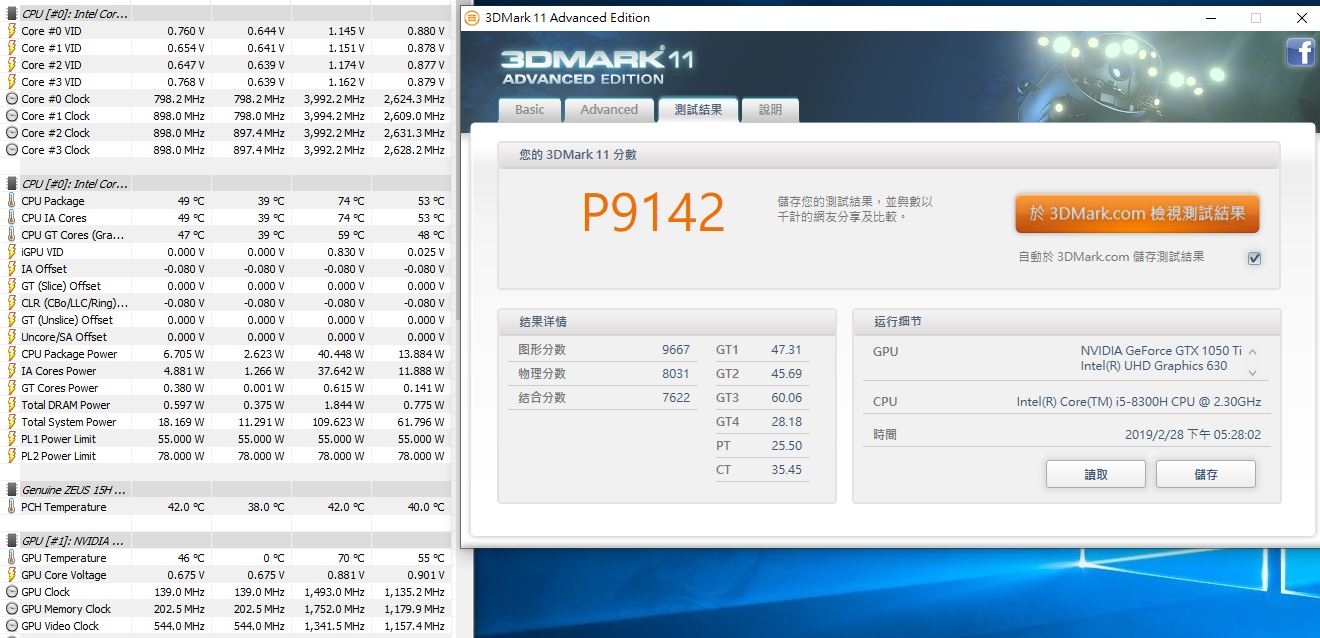Select the GT Cores Power lightning icon
The width and height of the screenshot is (1320, 638).
11,388
